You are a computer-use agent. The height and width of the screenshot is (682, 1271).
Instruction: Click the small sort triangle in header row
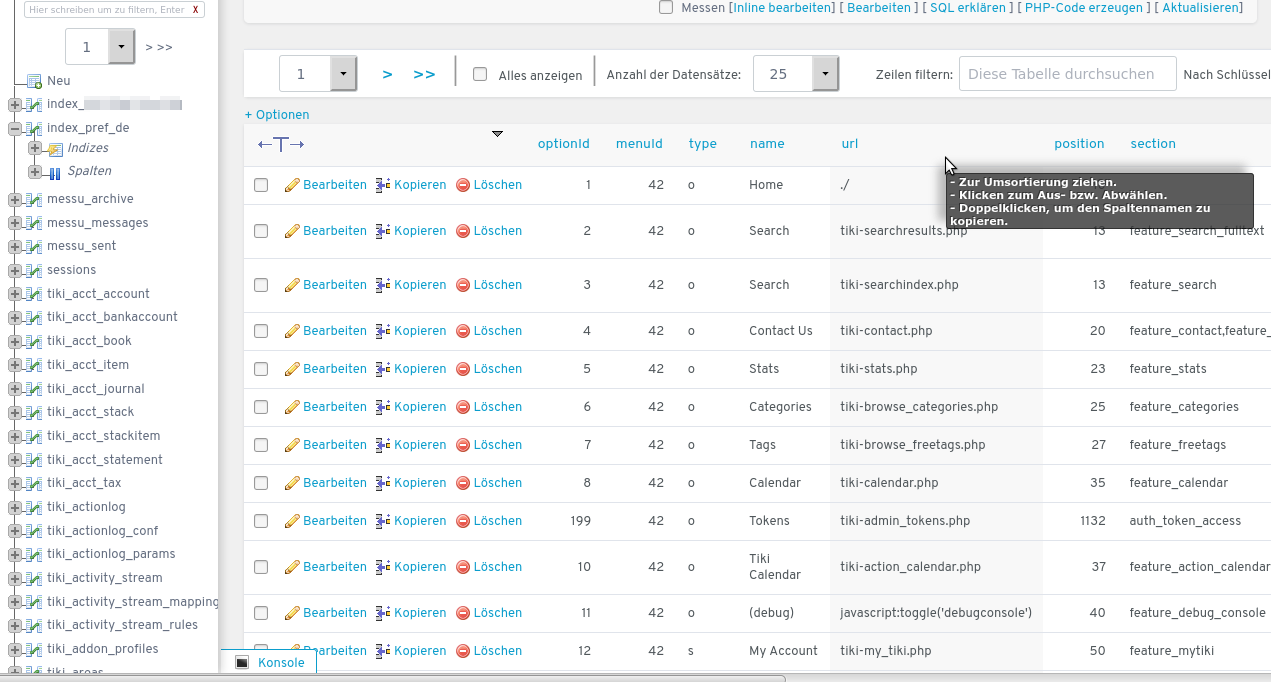point(497,134)
